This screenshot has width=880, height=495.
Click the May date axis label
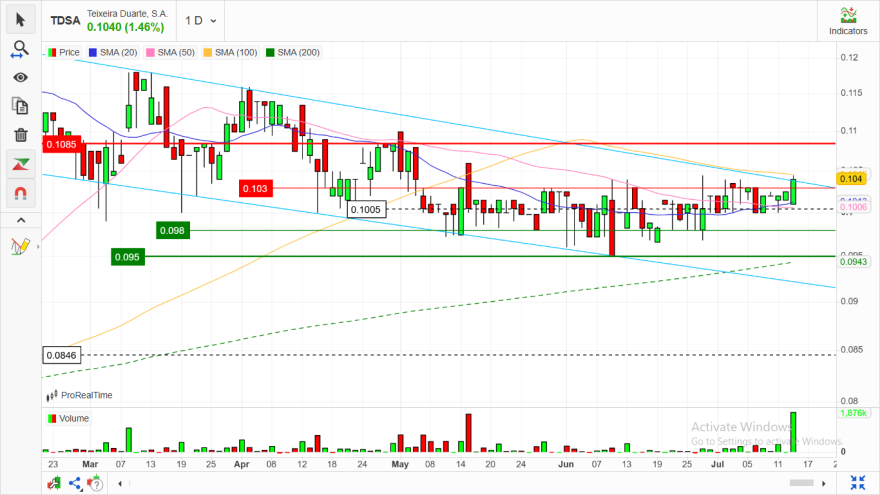pos(400,464)
